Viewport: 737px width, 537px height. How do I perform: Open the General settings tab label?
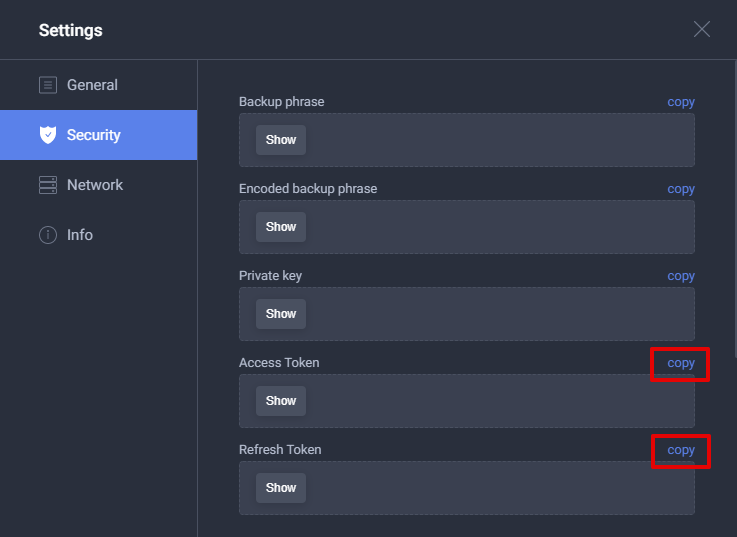click(92, 85)
